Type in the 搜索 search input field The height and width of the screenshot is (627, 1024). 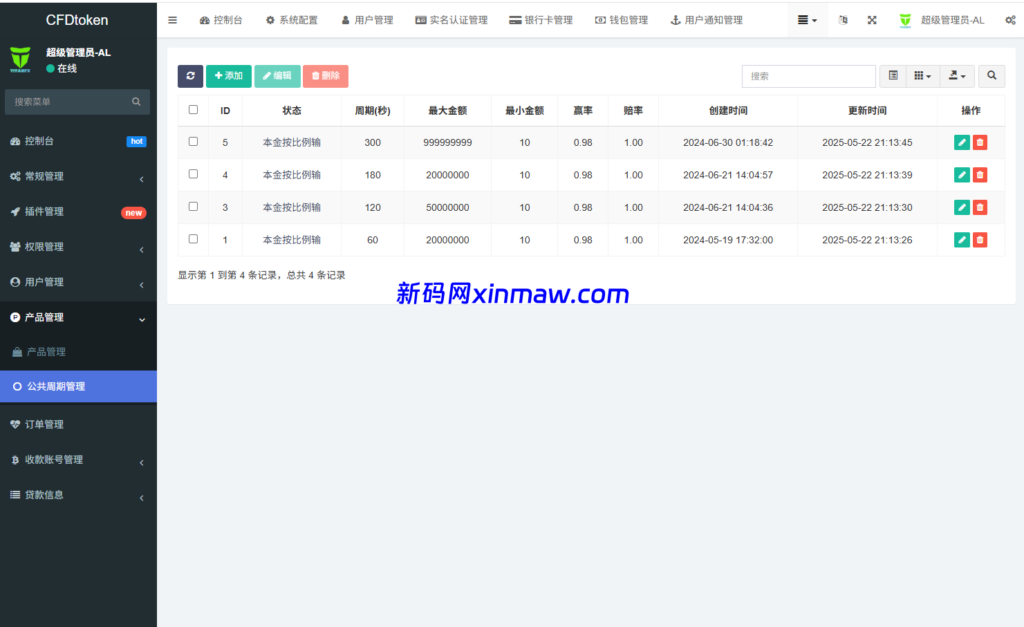click(x=808, y=76)
